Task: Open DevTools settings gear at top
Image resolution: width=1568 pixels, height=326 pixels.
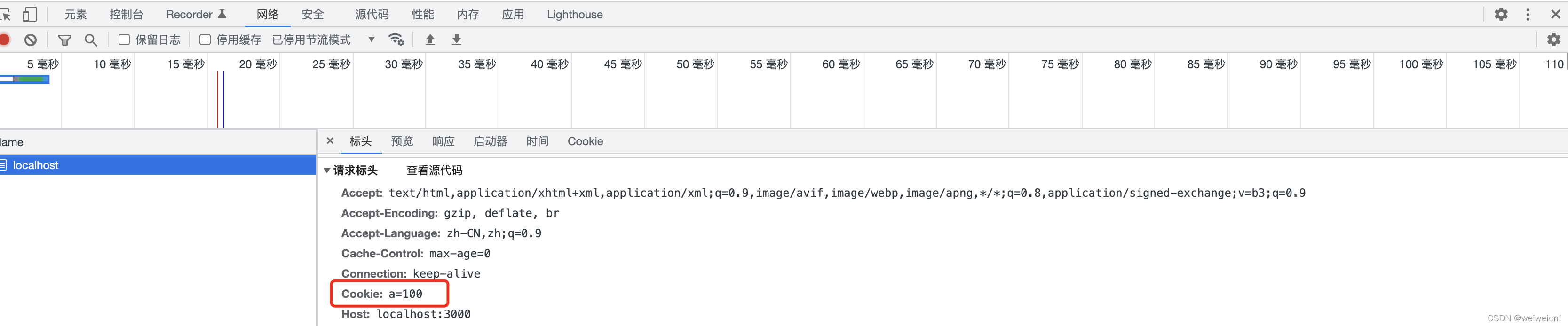Action: 1501,14
